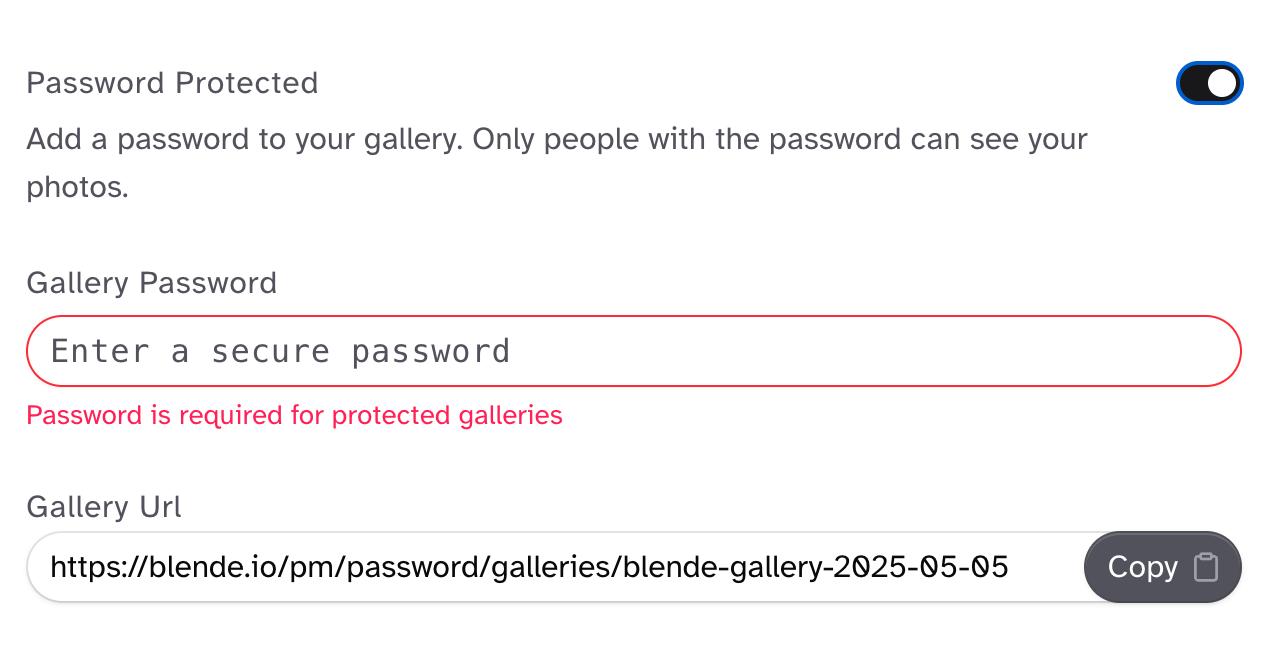1264x668 pixels.
Task: Click the clipboard icon inside the Copy button
Action: click(1207, 566)
